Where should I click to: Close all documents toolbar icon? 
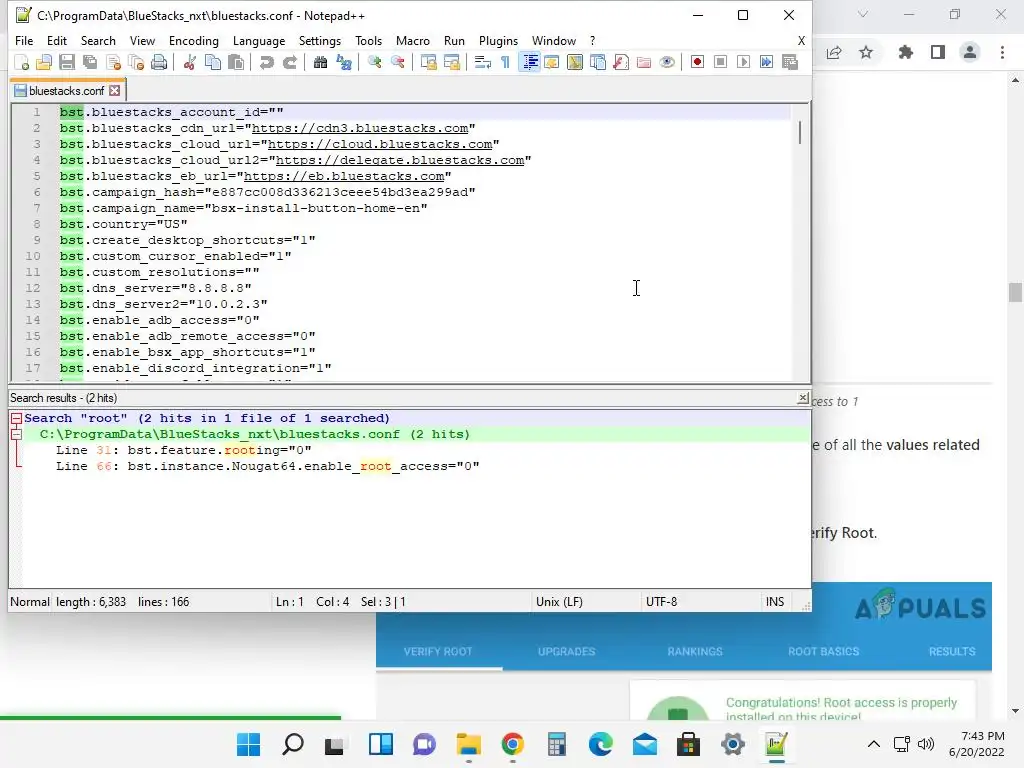coord(136,62)
